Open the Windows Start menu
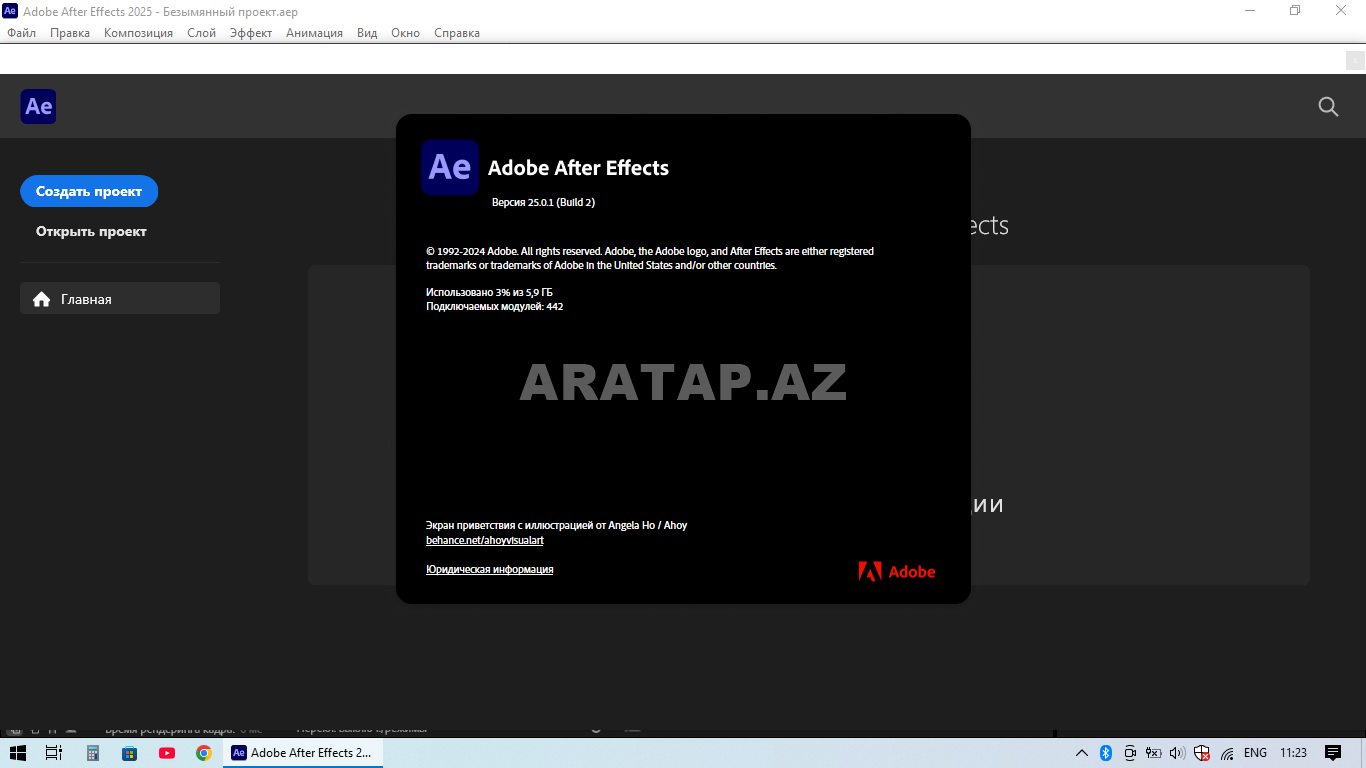The height and width of the screenshot is (768, 1366). pyautogui.click(x=18, y=753)
